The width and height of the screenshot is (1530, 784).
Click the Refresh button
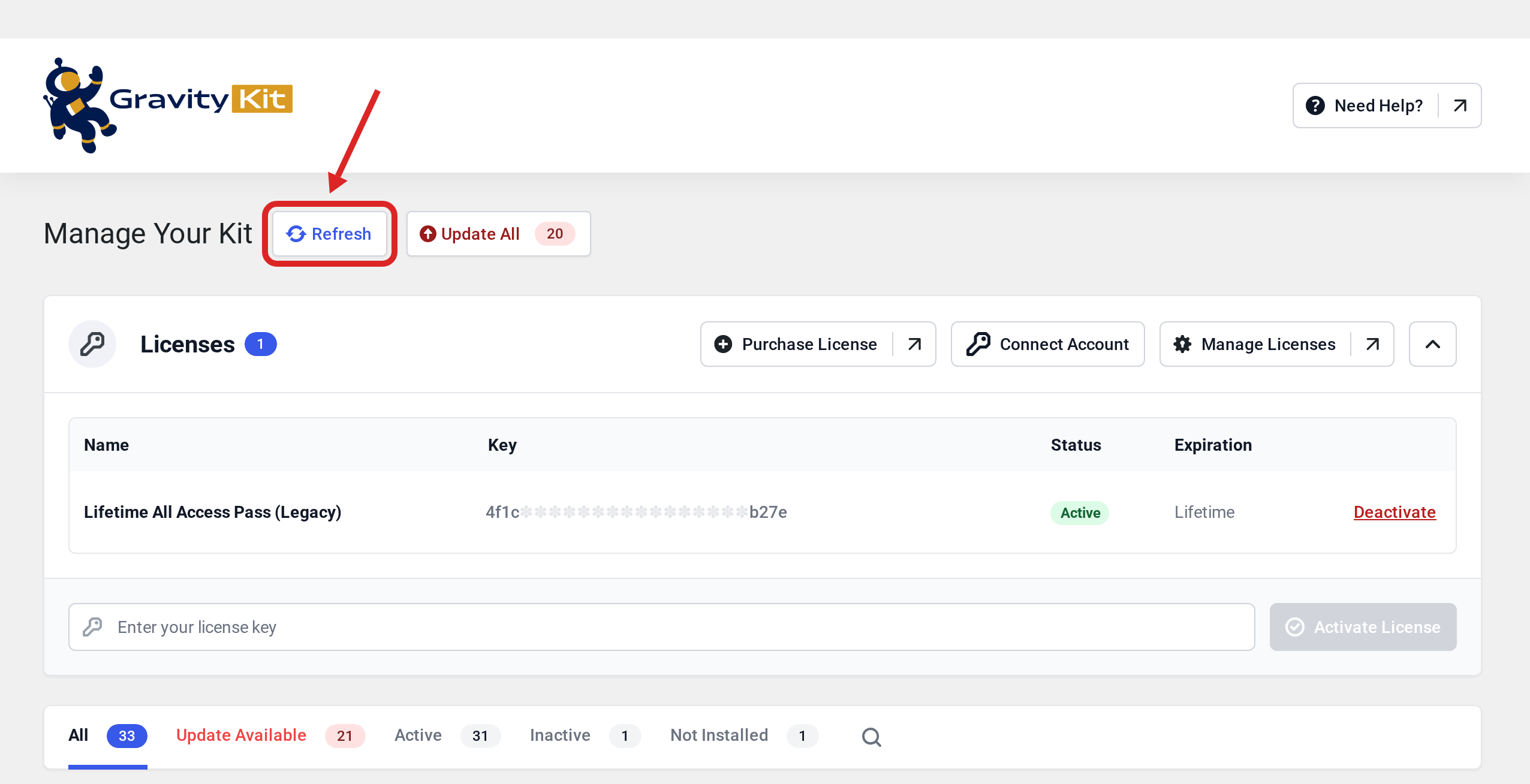tap(329, 234)
